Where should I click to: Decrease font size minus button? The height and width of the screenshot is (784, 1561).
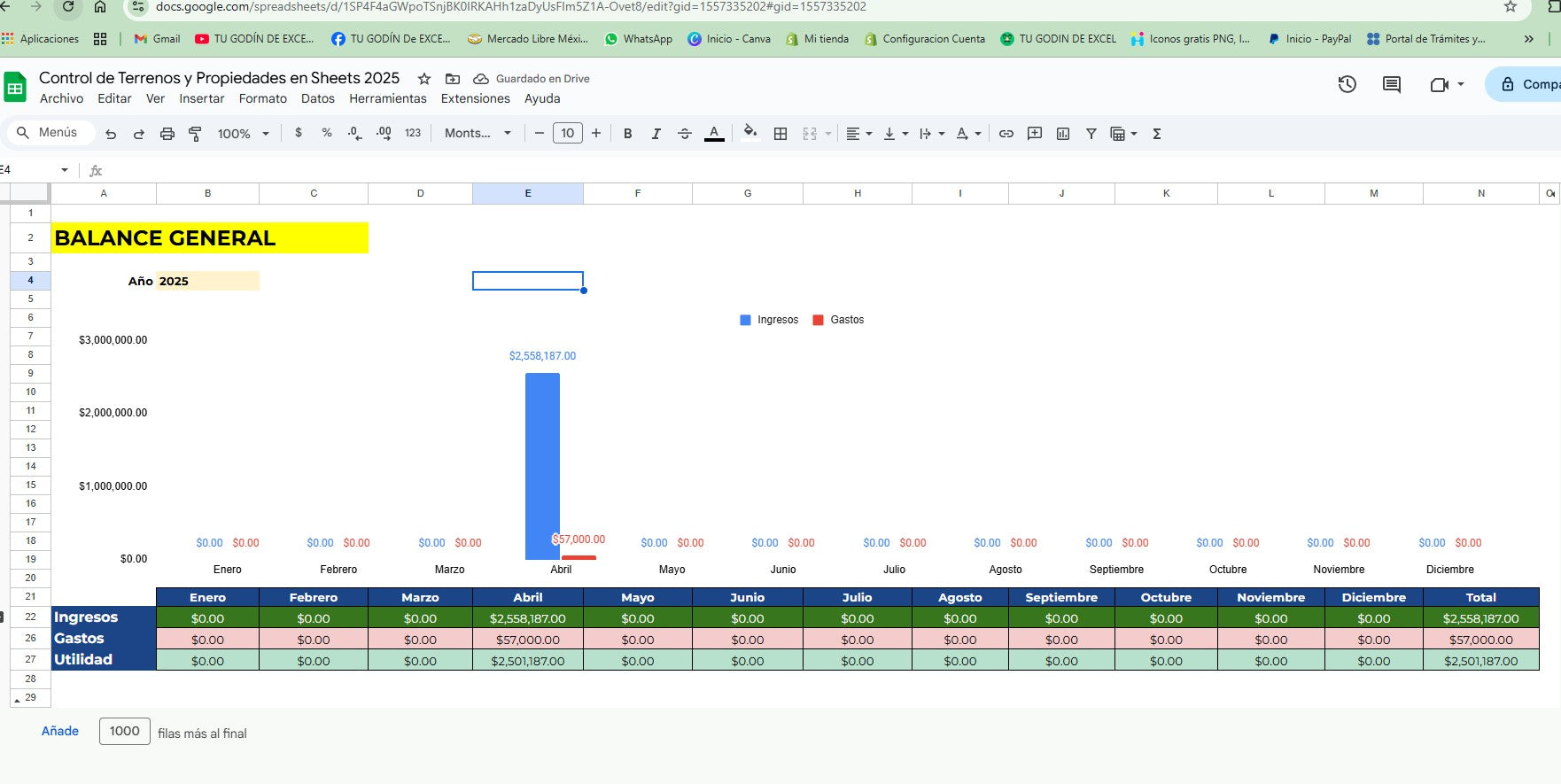[x=539, y=133]
